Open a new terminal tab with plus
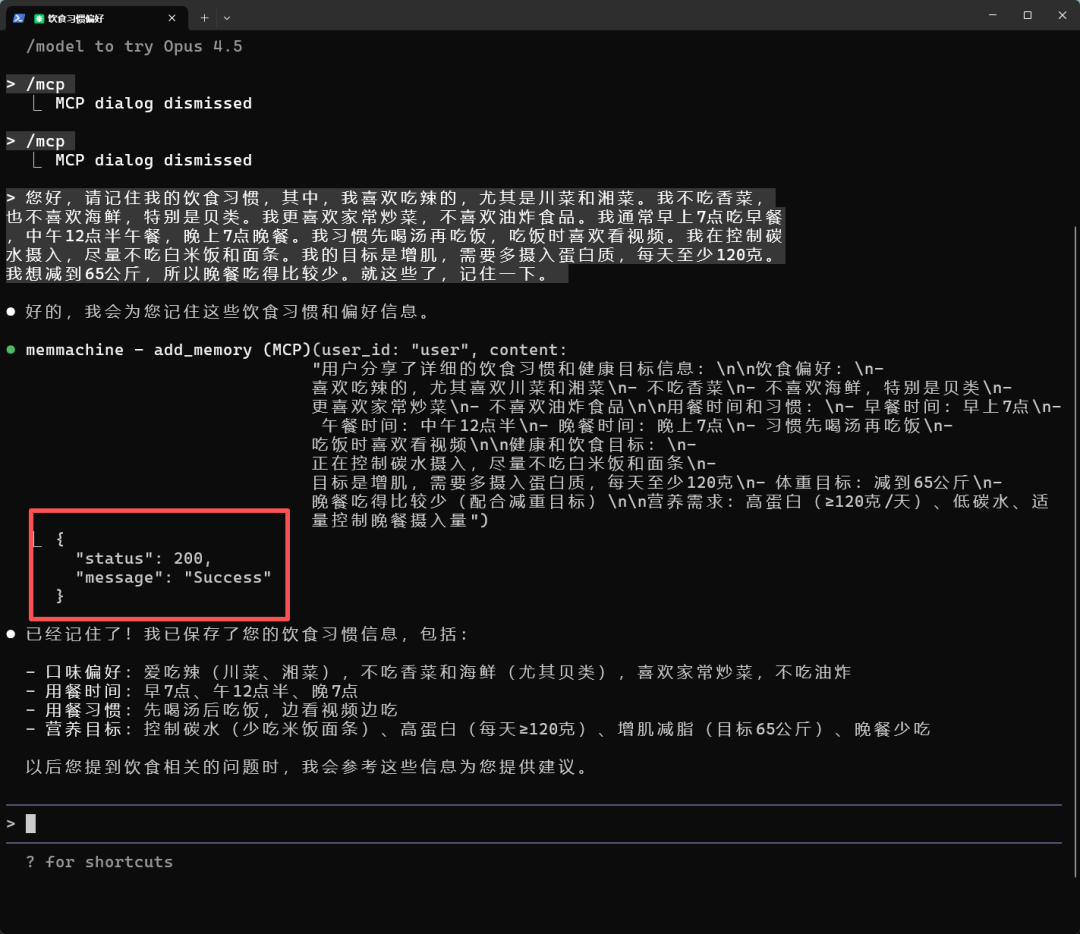This screenshot has width=1080, height=934. pyautogui.click(x=204, y=18)
